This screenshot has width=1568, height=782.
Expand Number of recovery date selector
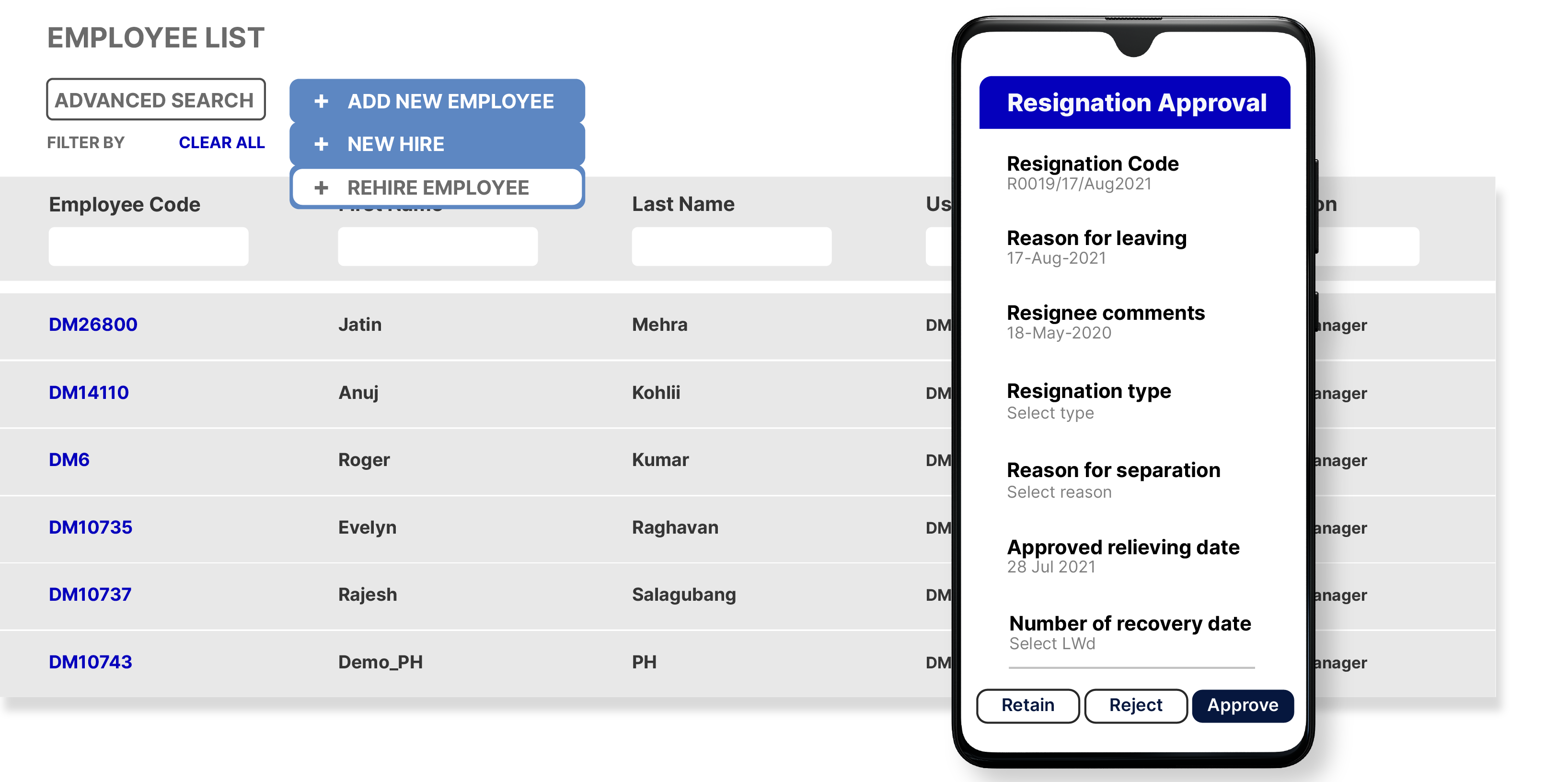pyautogui.click(x=1052, y=644)
